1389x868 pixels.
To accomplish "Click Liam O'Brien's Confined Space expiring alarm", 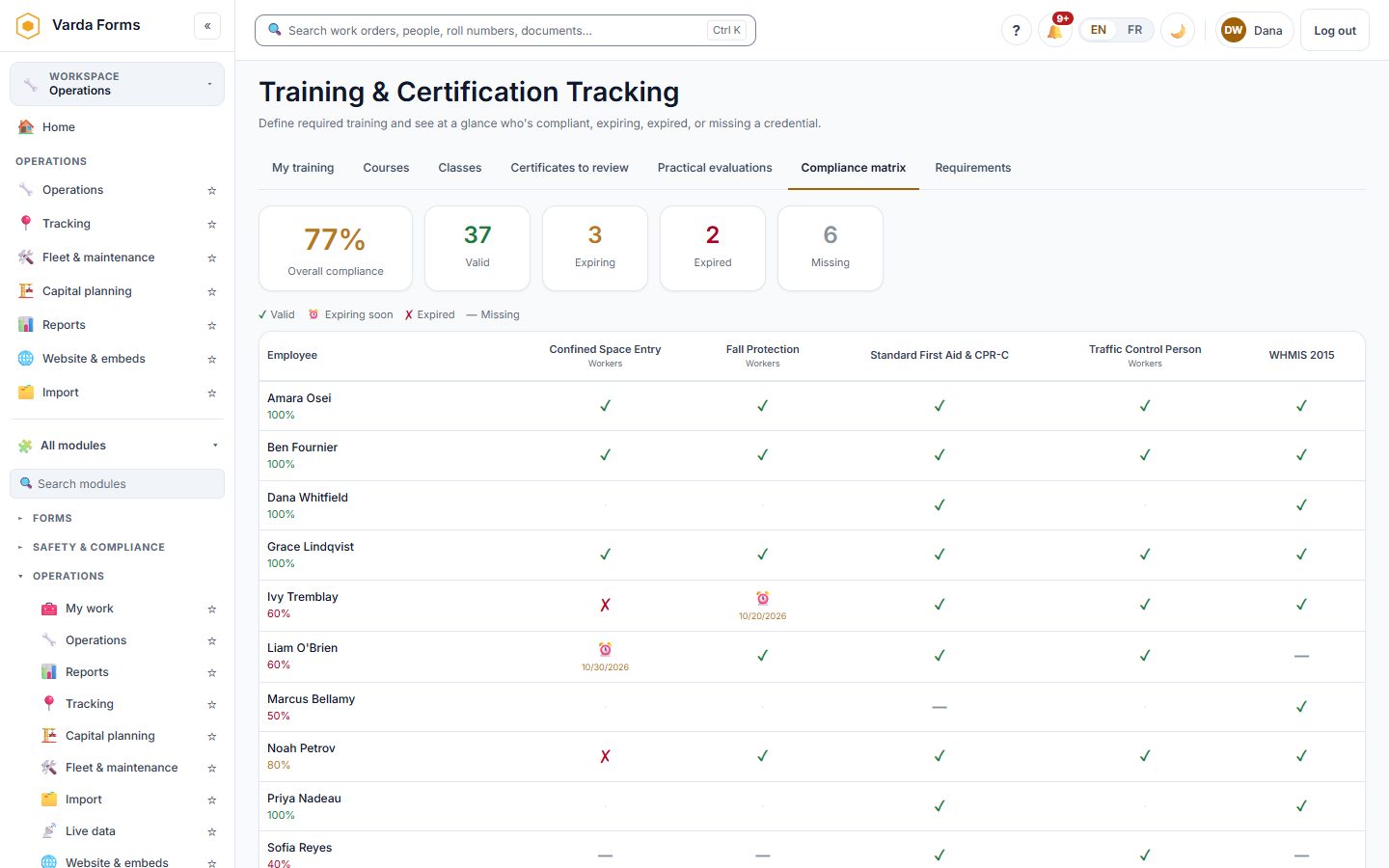I will click(605, 650).
